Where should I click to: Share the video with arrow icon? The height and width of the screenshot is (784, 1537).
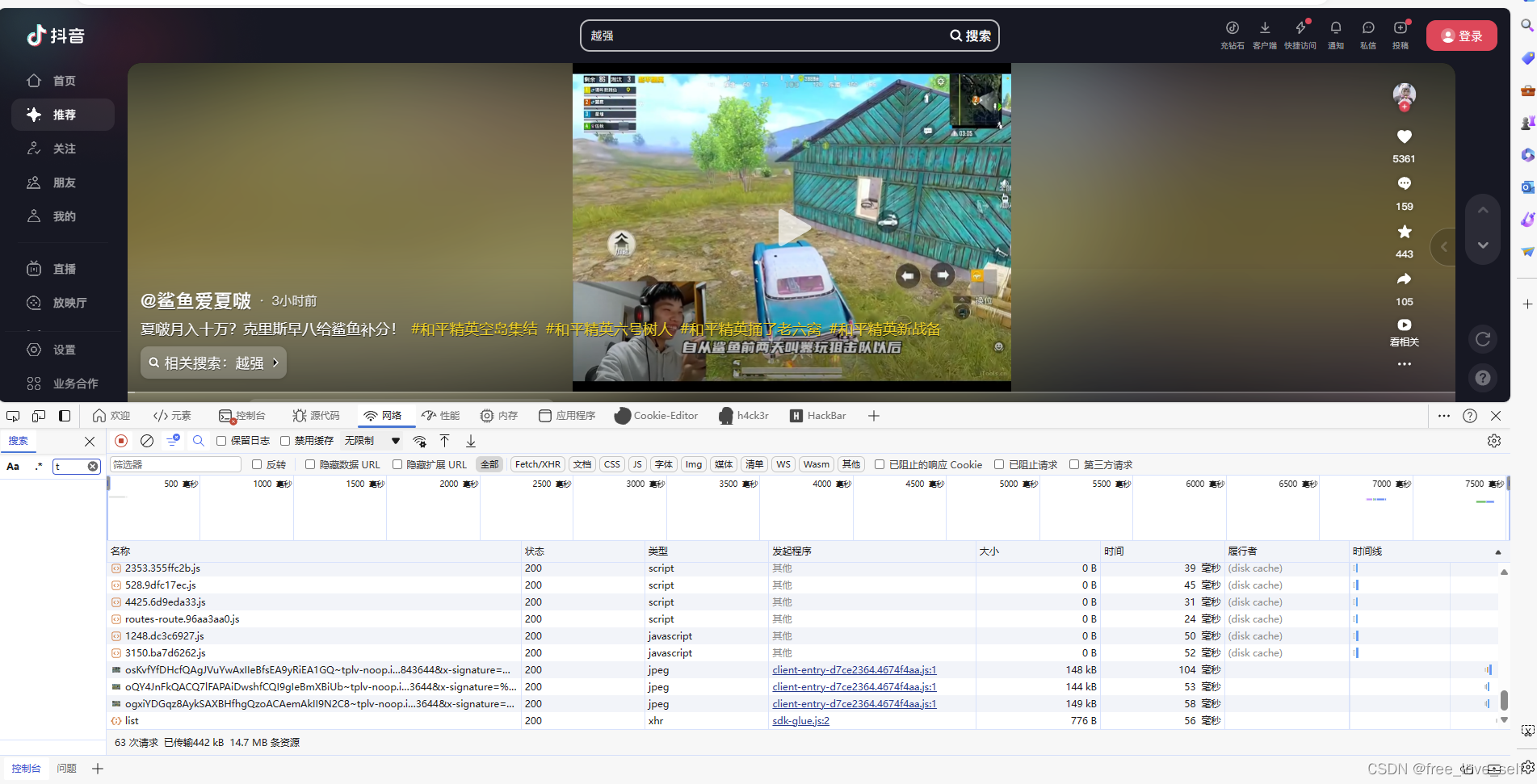click(1405, 279)
